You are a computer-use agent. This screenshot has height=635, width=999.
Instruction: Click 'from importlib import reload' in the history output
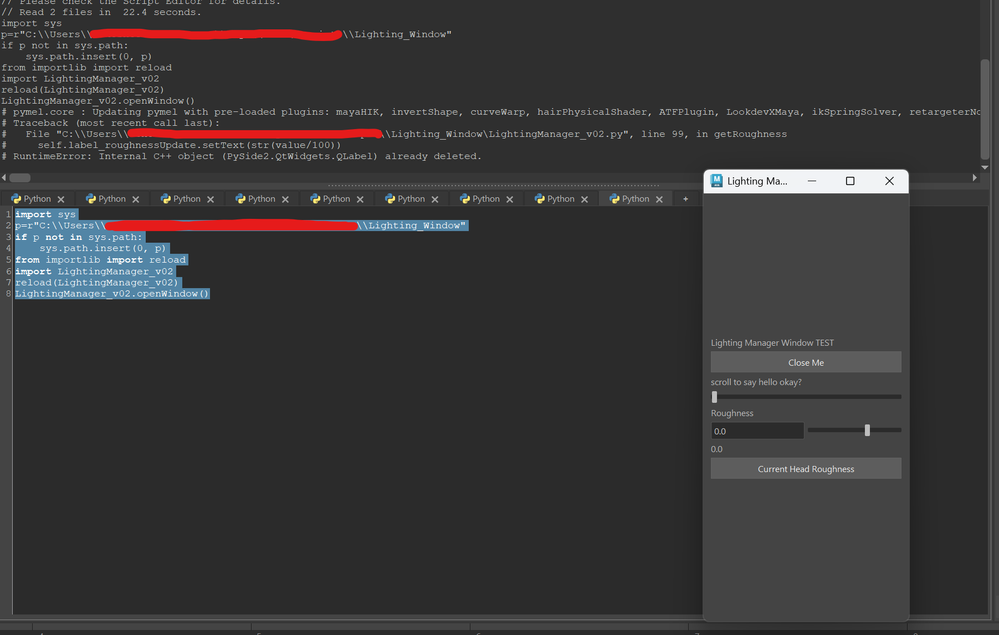[87, 68]
